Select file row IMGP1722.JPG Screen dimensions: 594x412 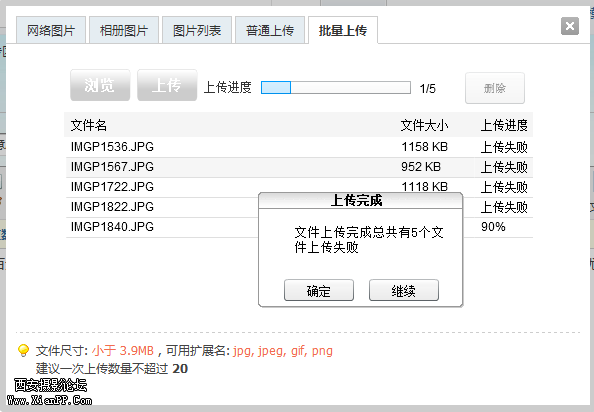(x=299, y=187)
